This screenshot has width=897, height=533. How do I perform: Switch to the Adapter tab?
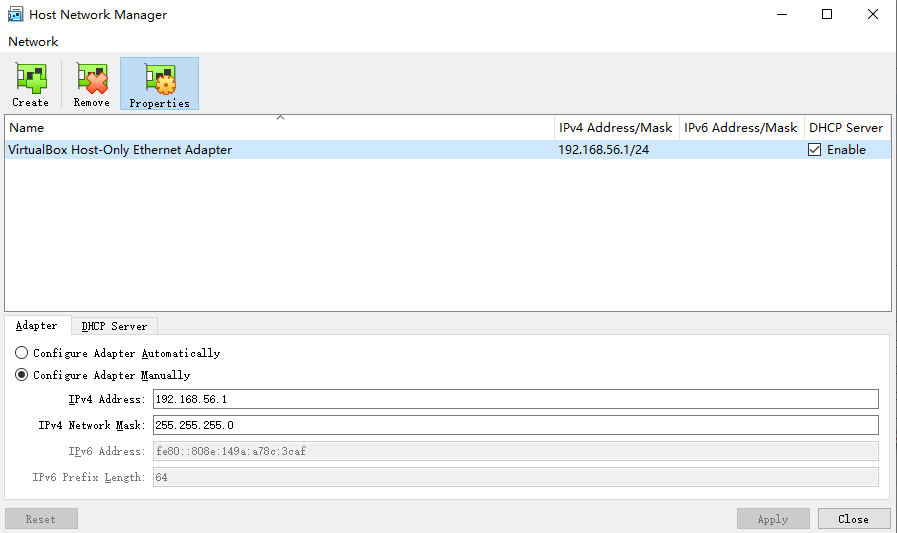(37, 325)
